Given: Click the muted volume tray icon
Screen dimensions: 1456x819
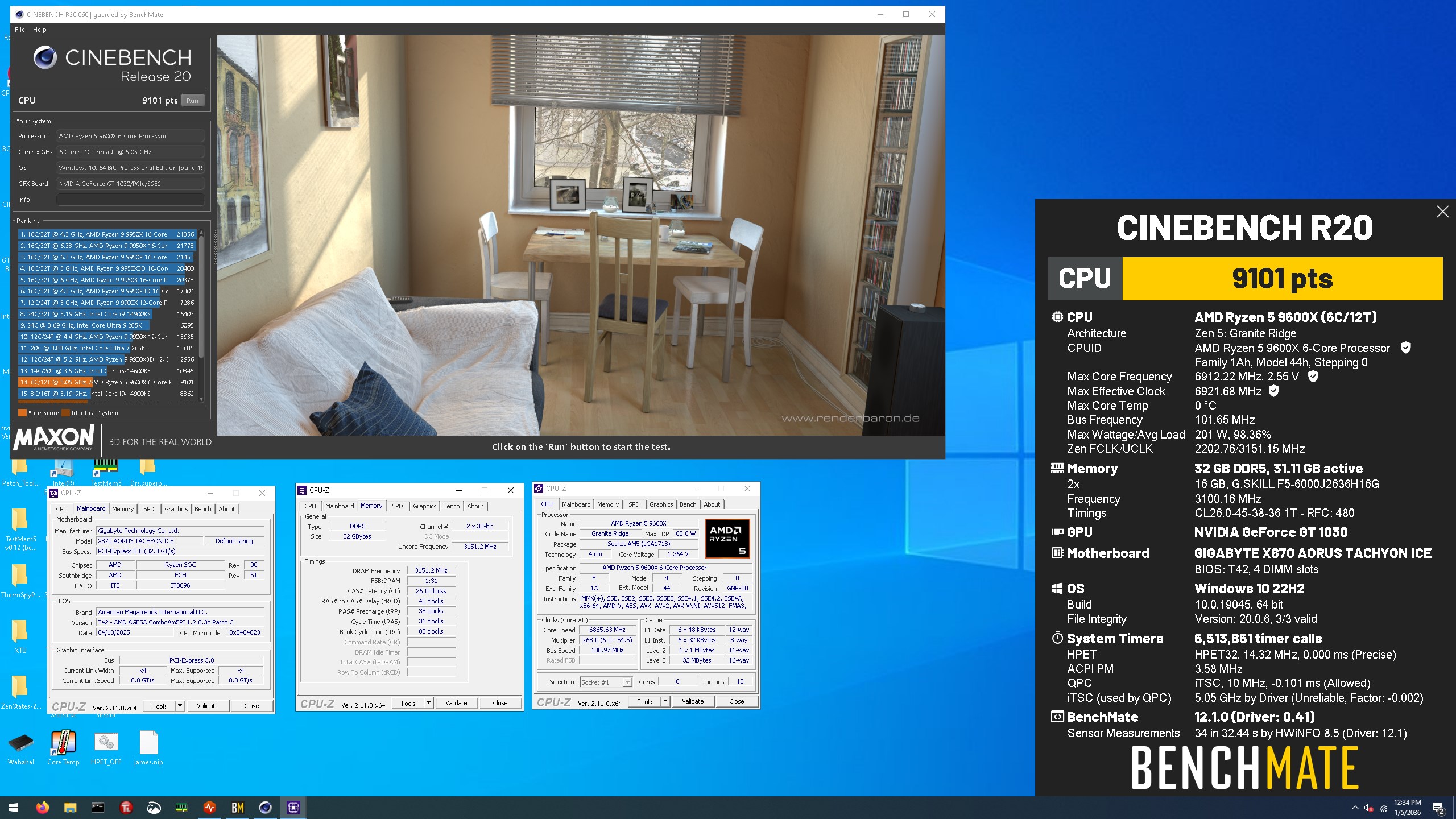Looking at the screenshot, I should (x=1369, y=808).
